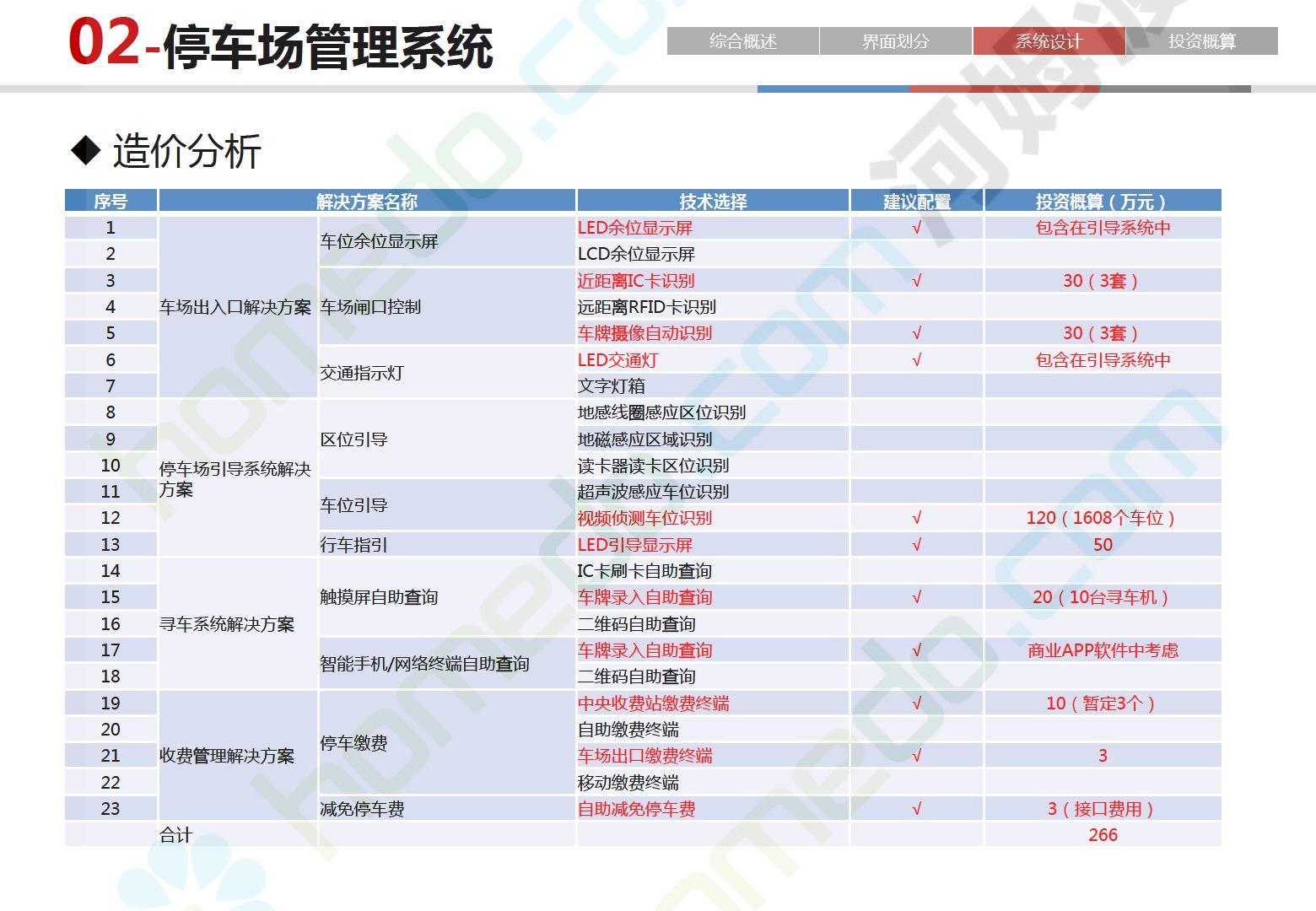Click the 商业APP软件中考虑 budget note

[x=1103, y=650]
